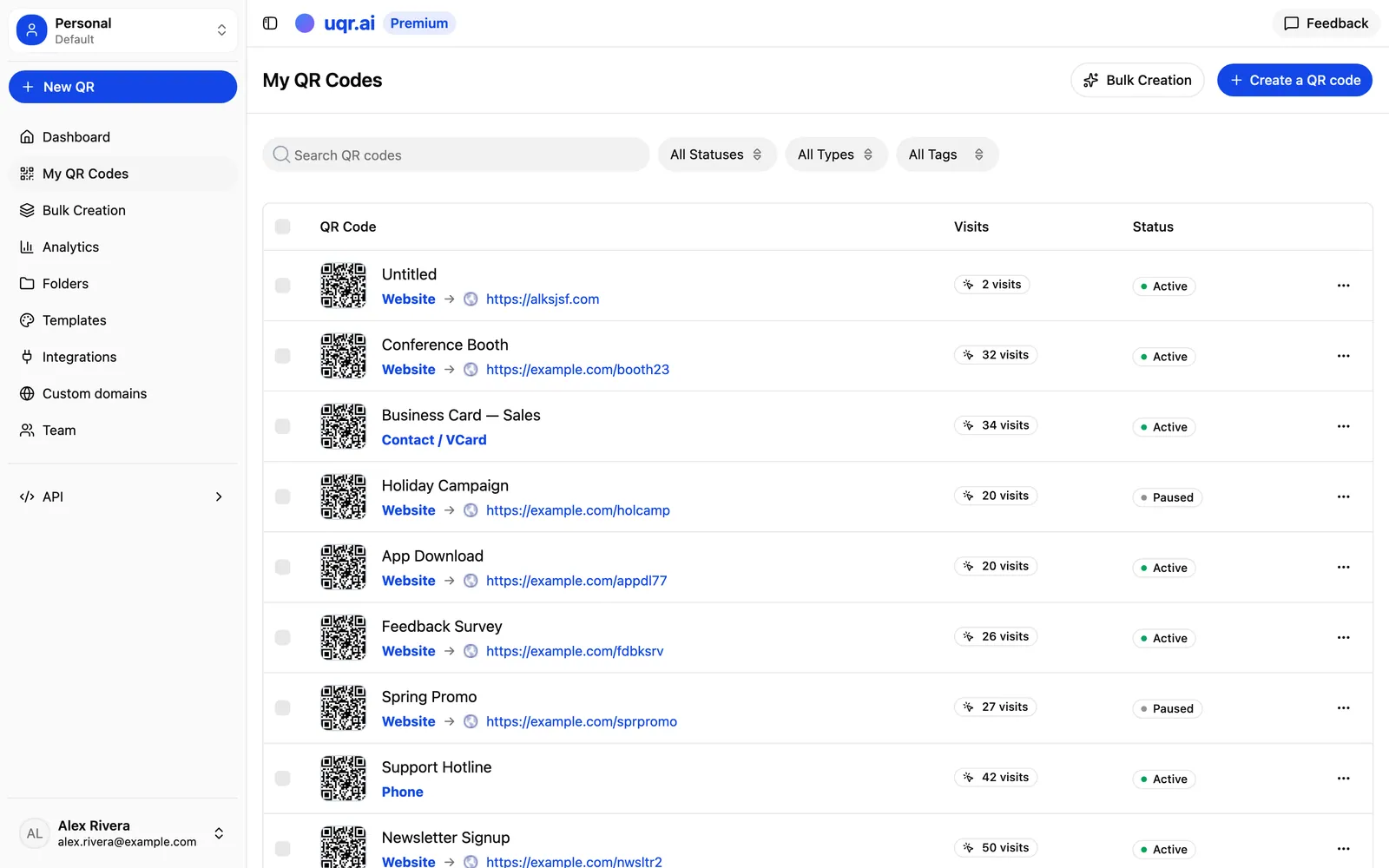Click the 42 visits badge
The height and width of the screenshot is (868, 1389).
(x=996, y=778)
